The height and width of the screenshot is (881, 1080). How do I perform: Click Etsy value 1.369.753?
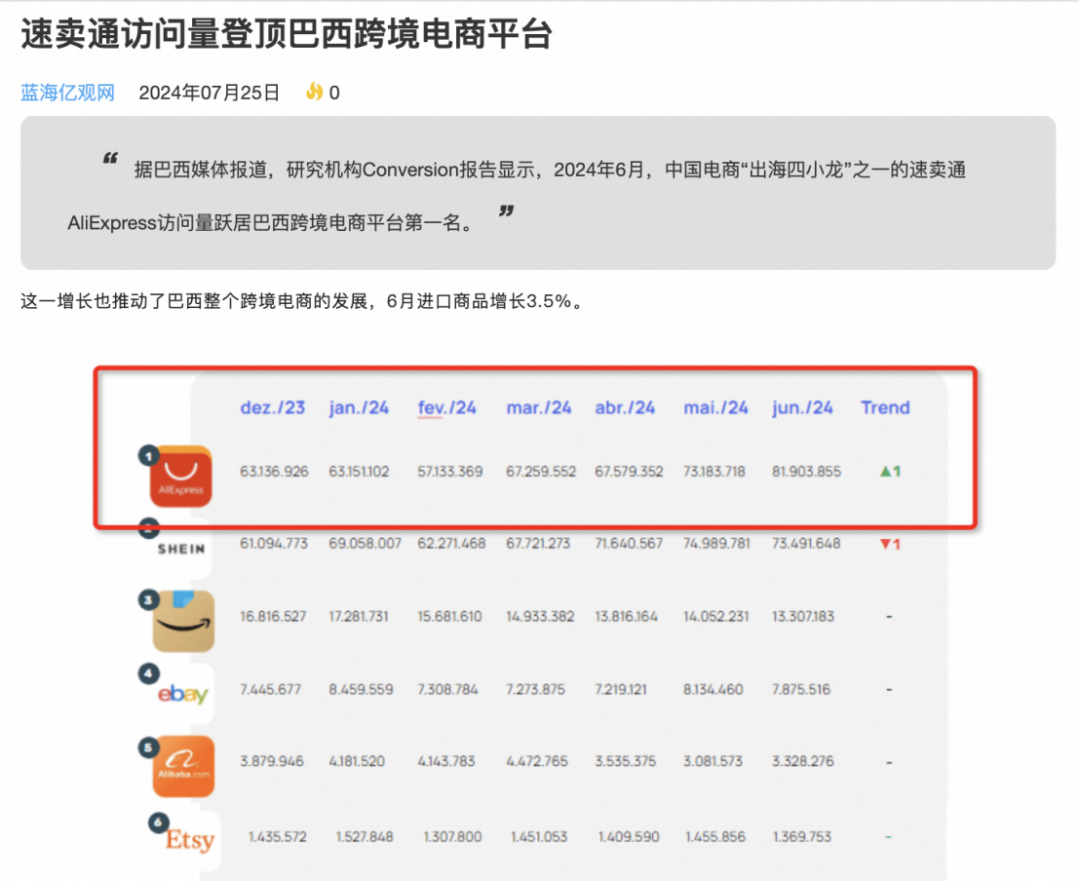click(802, 837)
